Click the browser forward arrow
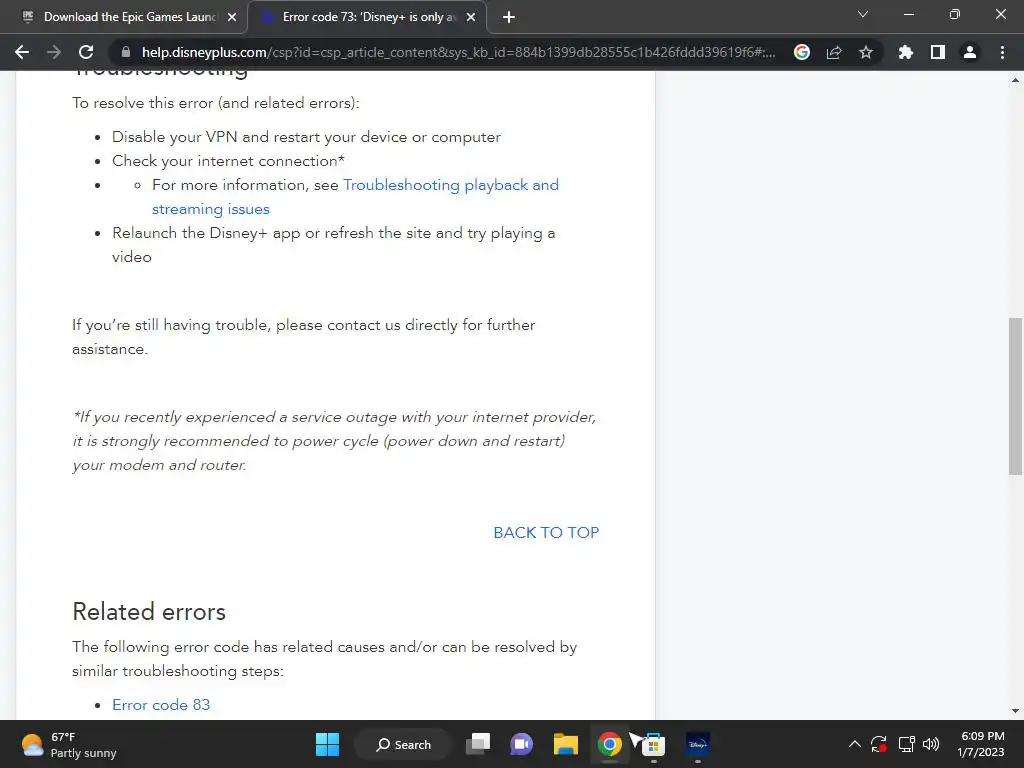This screenshot has height=768, width=1024. 54,52
